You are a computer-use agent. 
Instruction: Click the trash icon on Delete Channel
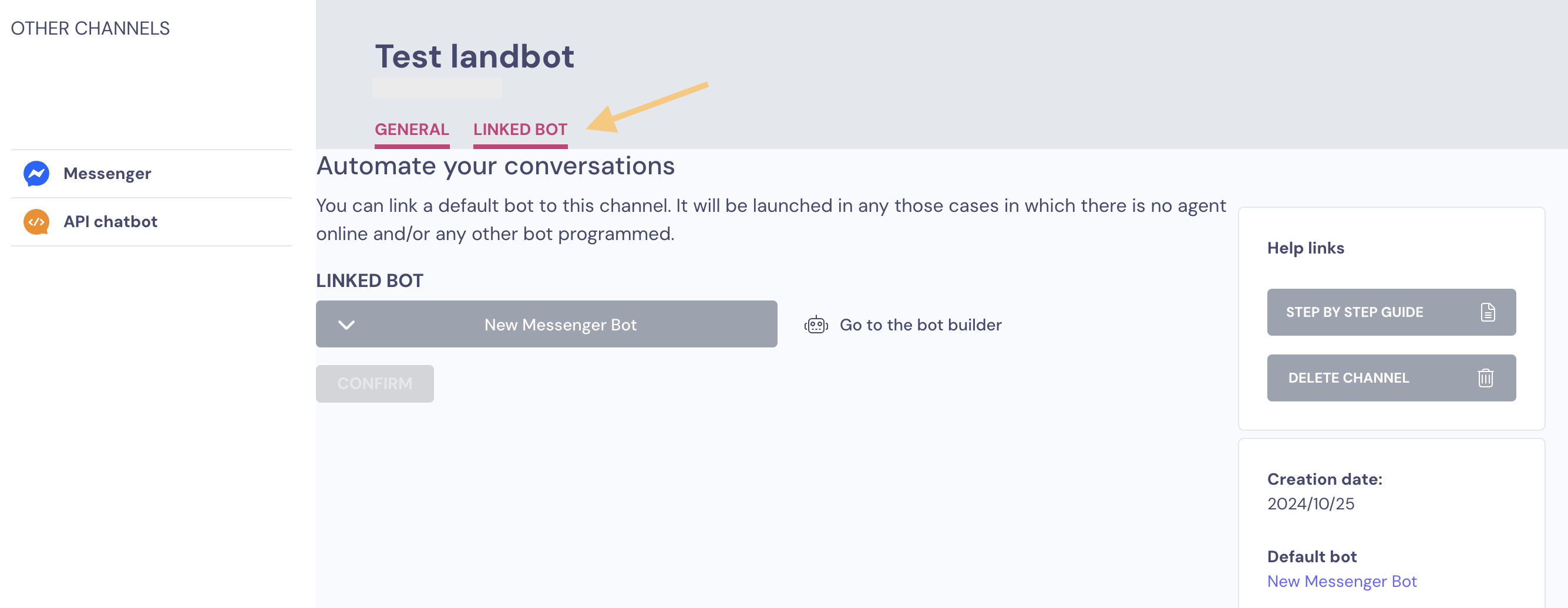pyautogui.click(x=1486, y=377)
